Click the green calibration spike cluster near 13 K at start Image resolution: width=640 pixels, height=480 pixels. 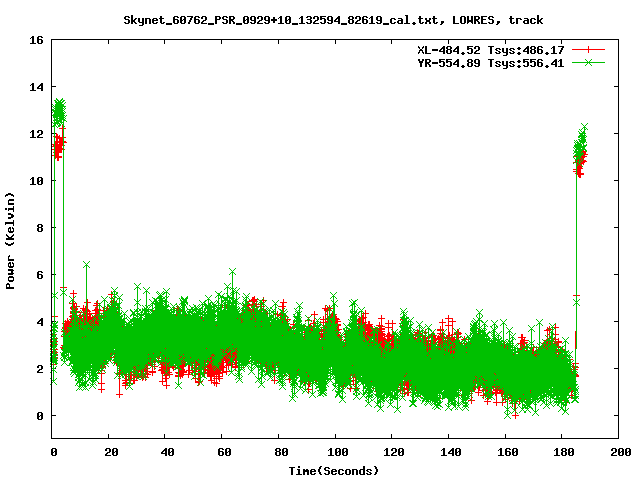click(59, 111)
